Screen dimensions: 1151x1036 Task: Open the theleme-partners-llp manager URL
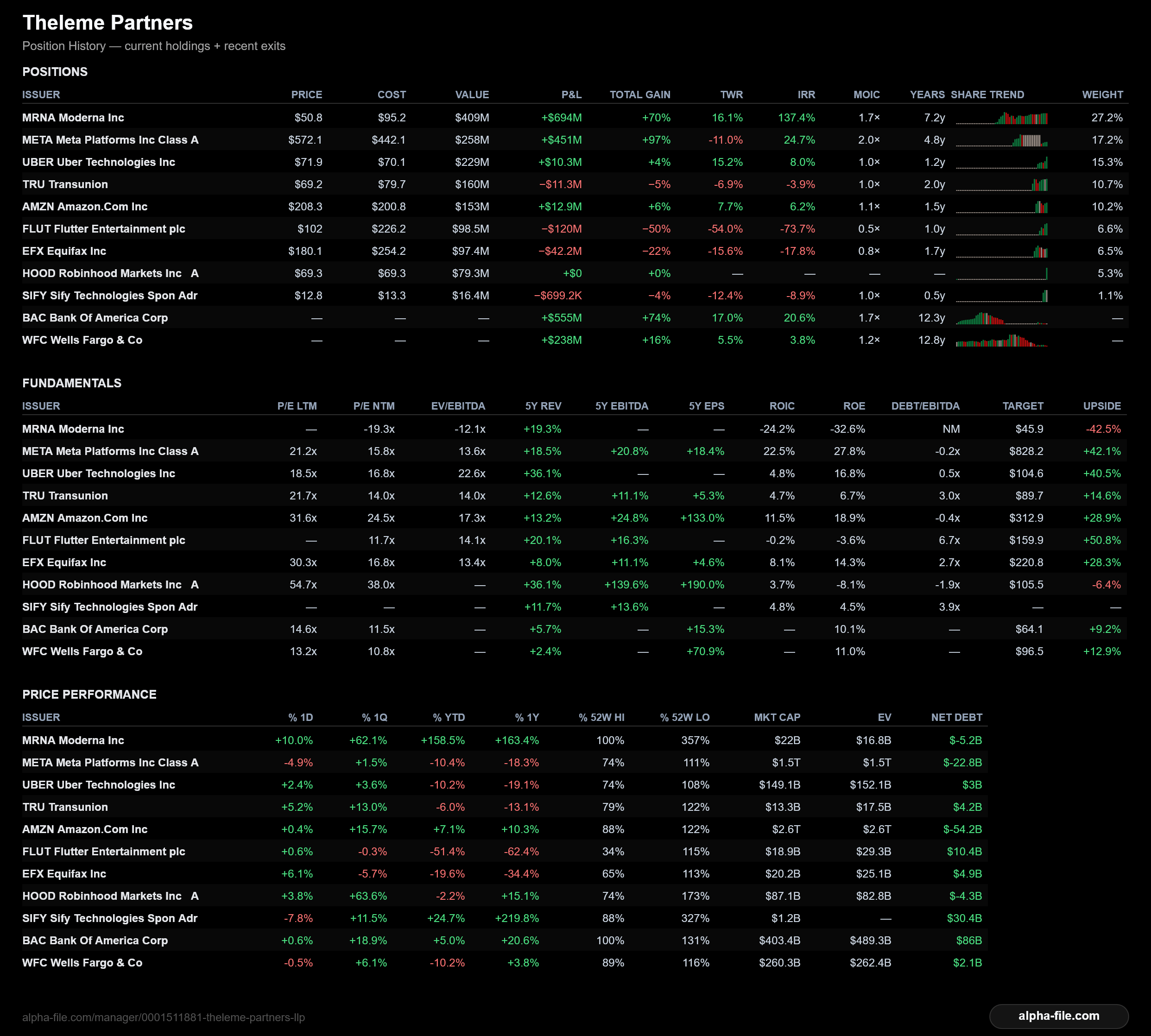tap(164, 1017)
